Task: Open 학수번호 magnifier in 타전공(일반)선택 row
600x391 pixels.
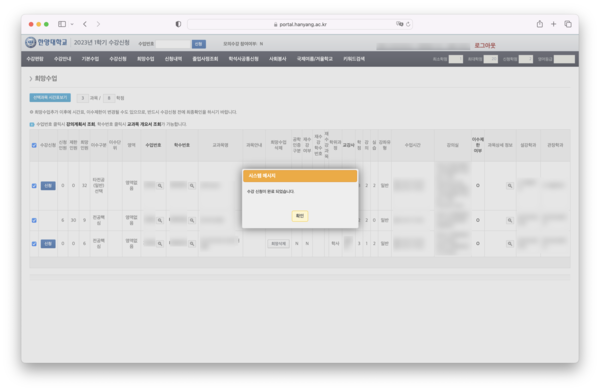Action: tap(192, 186)
